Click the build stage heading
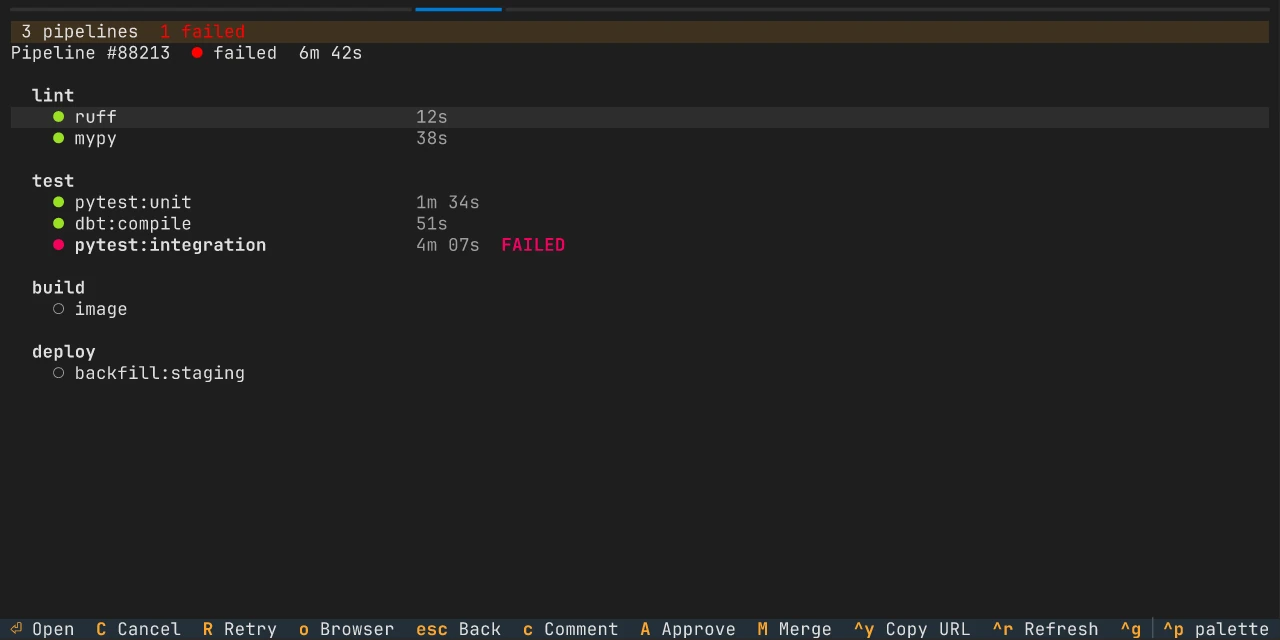 click(58, 288)
